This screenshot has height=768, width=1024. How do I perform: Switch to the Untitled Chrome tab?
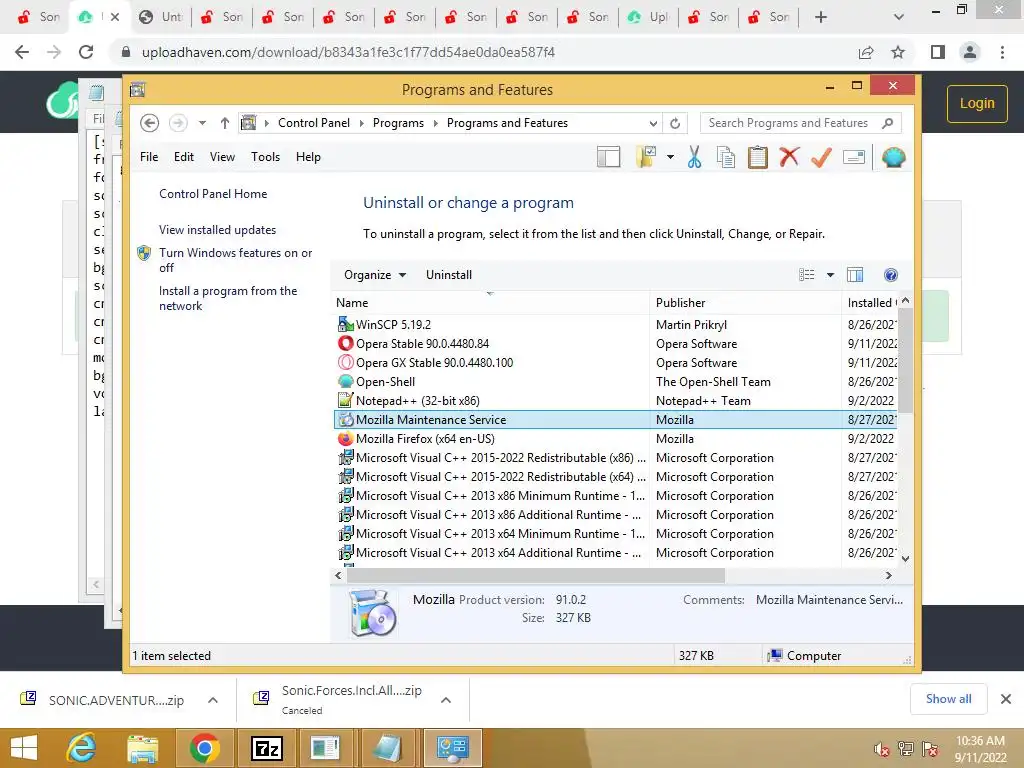(161, 17)
